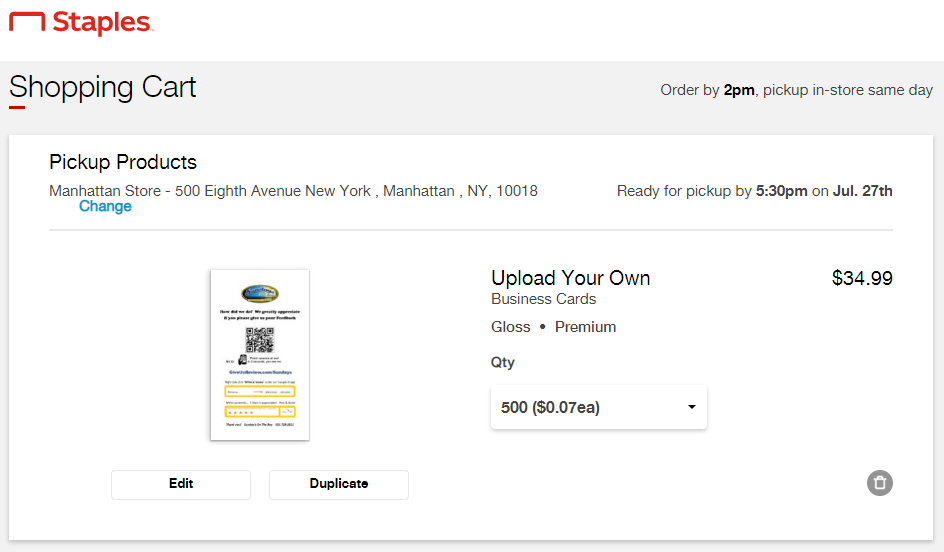Click the Staples wordmark text

click(x=102, y=22)
